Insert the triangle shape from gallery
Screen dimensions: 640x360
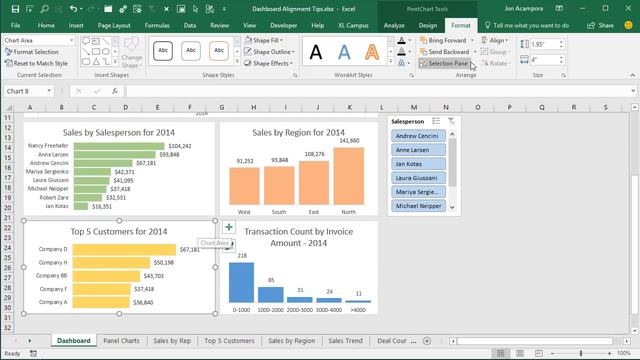[96, 62]
